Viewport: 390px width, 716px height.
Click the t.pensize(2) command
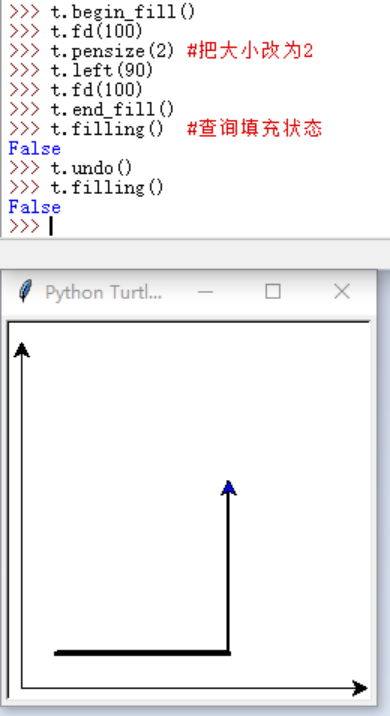pyautogui.click(x=112, y=51)
